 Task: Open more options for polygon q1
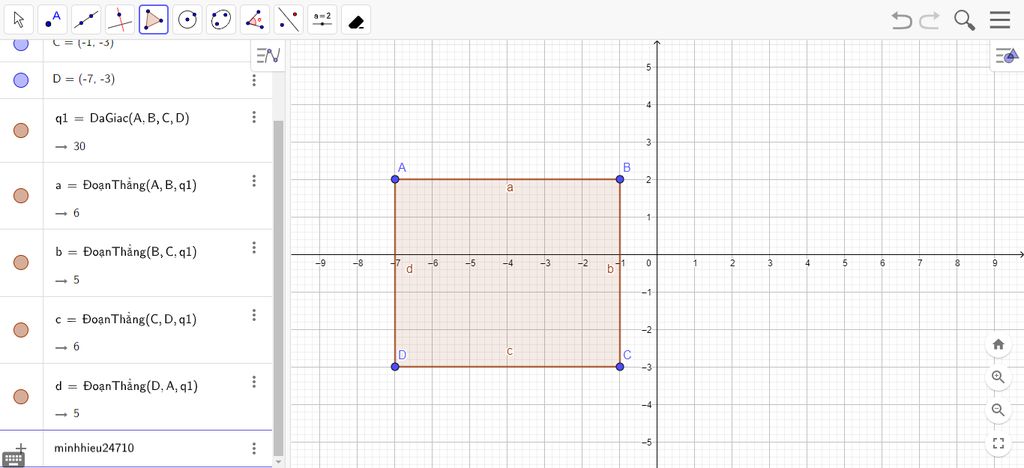(254, 117)
